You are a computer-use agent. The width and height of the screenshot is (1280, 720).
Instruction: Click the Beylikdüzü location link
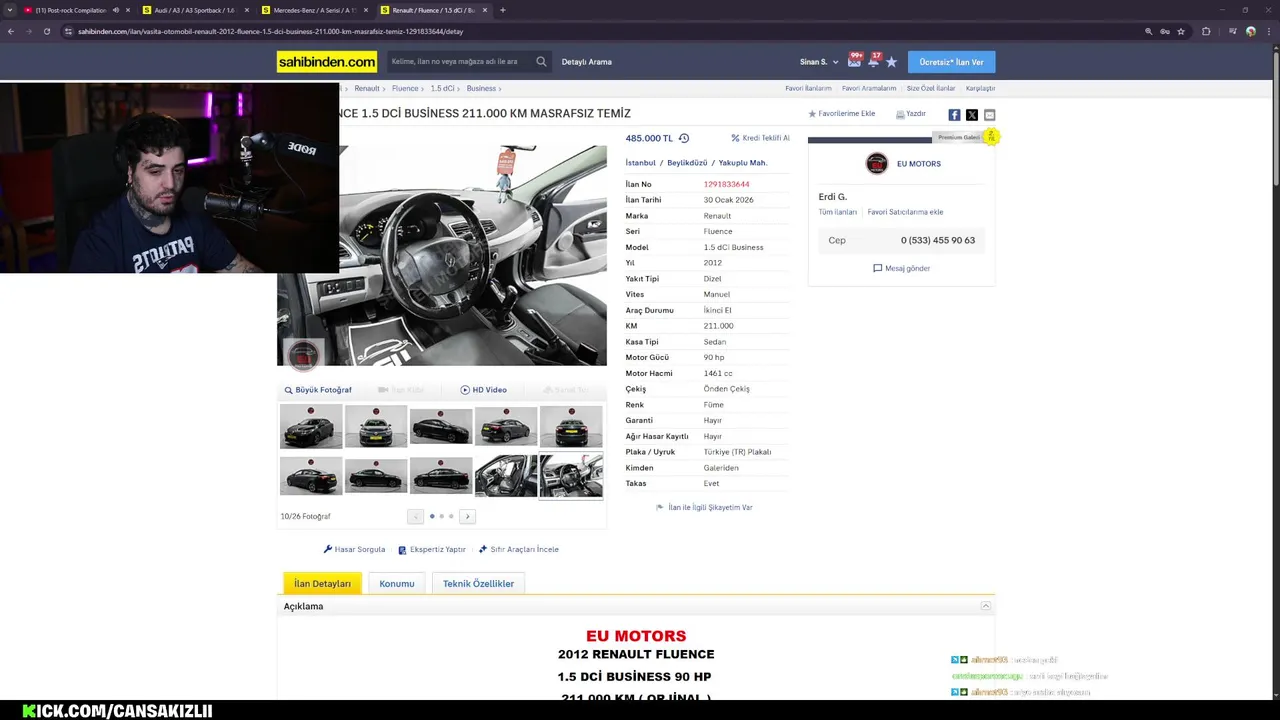click(x=687, y=163)
